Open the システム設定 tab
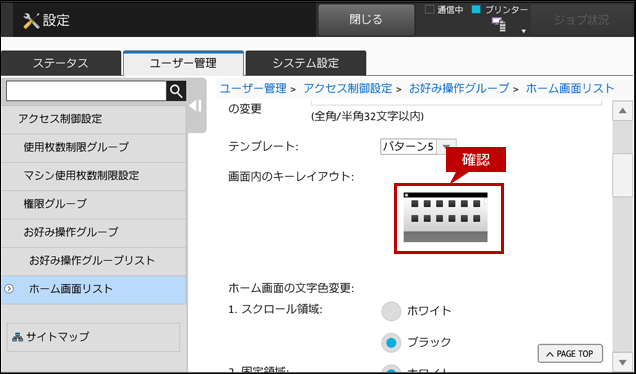Image resolution: width=636 pixels, height=374 pixels. point(306,63)
